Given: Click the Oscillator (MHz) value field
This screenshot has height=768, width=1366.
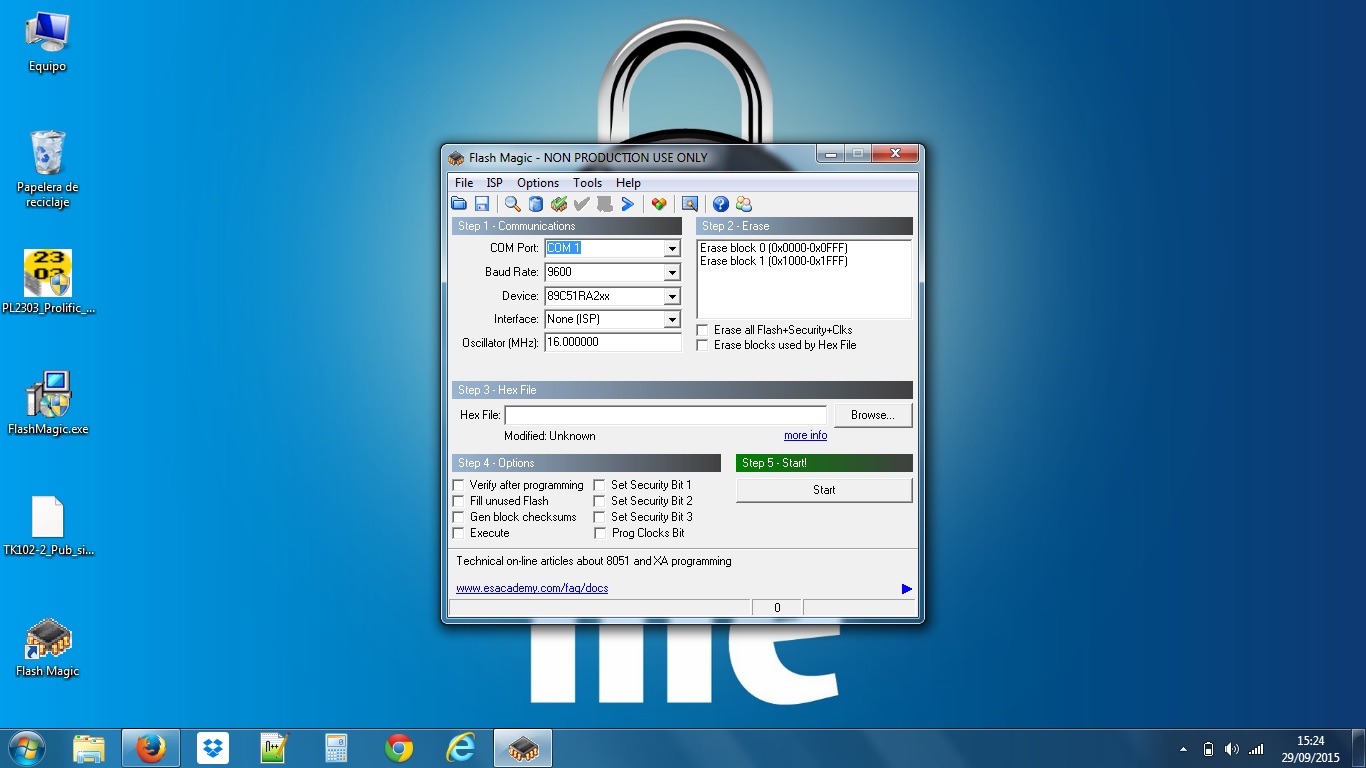Looking at the screenshot, I should coord(612,342).
